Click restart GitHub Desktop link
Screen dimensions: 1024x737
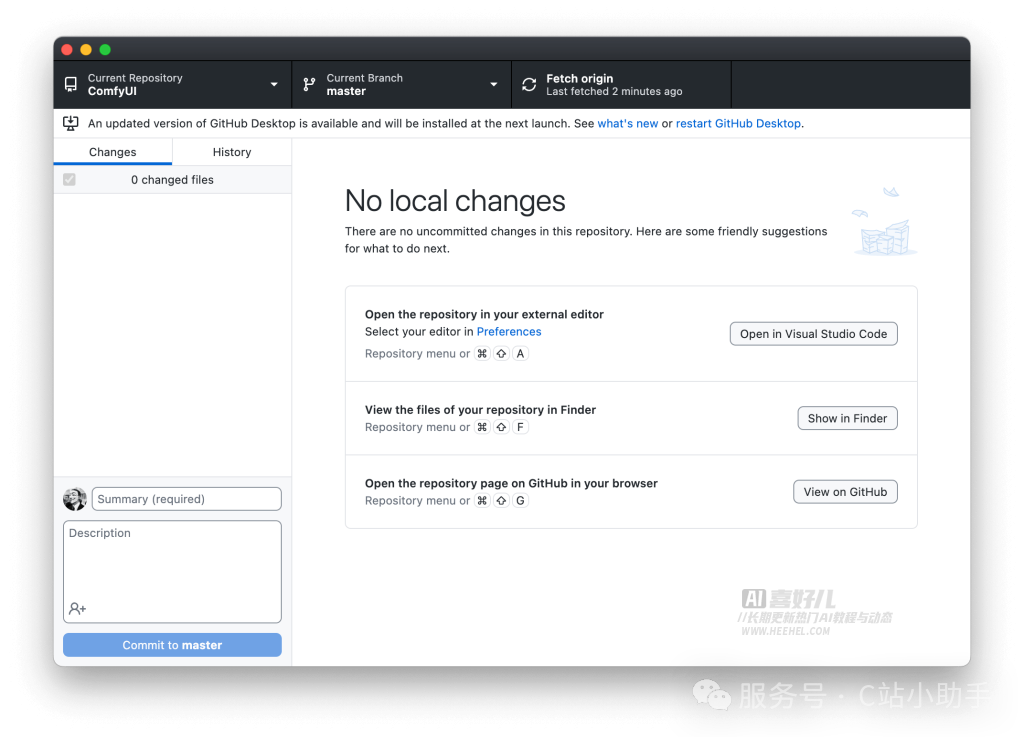click(x=738, y=123)
